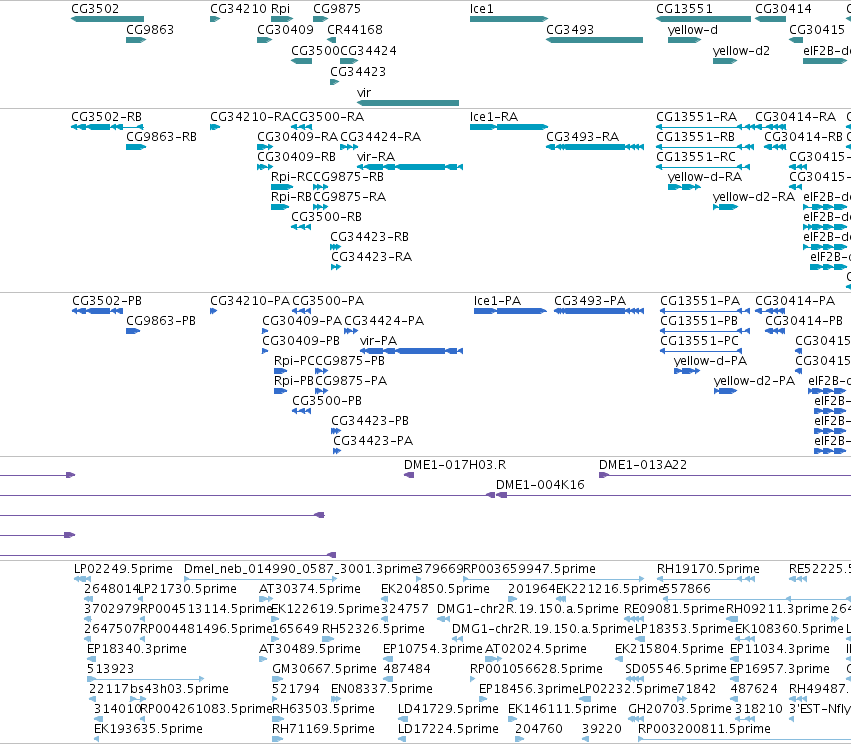
Task: Click the AT02024.5prime EST label
Action: pyautogui.click(x=536, y=650)
